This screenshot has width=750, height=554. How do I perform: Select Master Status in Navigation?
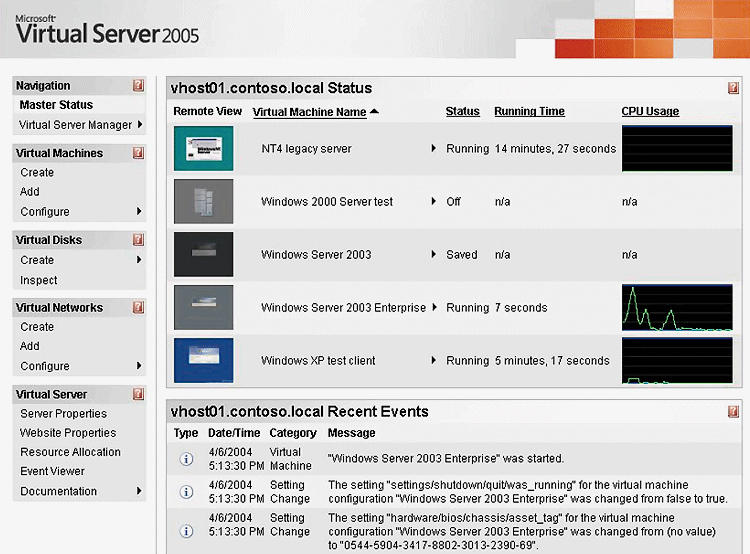click(x=56, y=105)
